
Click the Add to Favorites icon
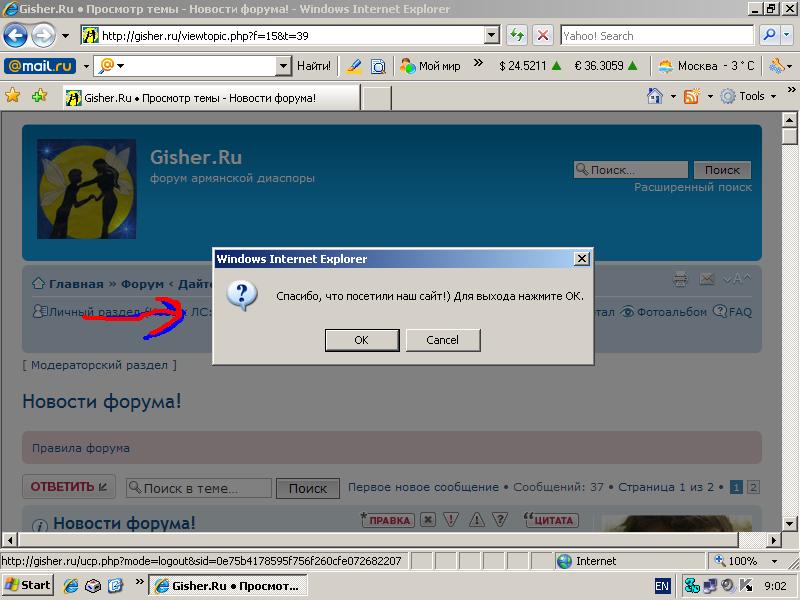(39, 96)
